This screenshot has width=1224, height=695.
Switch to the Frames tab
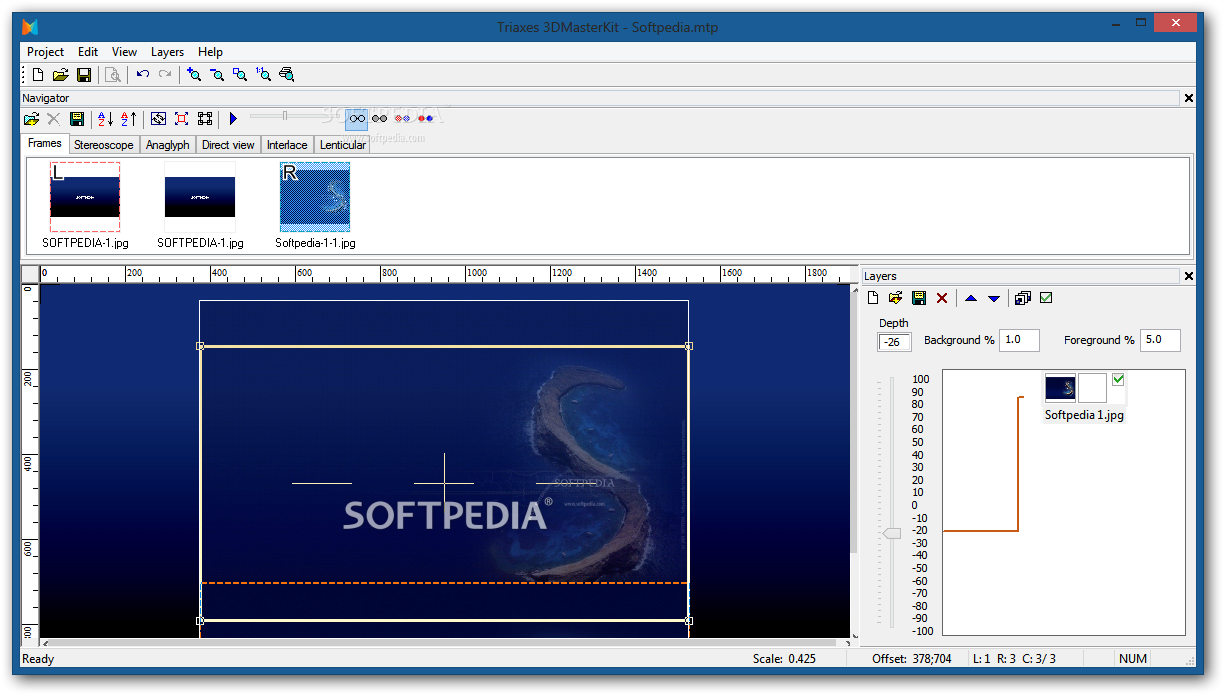45,143
